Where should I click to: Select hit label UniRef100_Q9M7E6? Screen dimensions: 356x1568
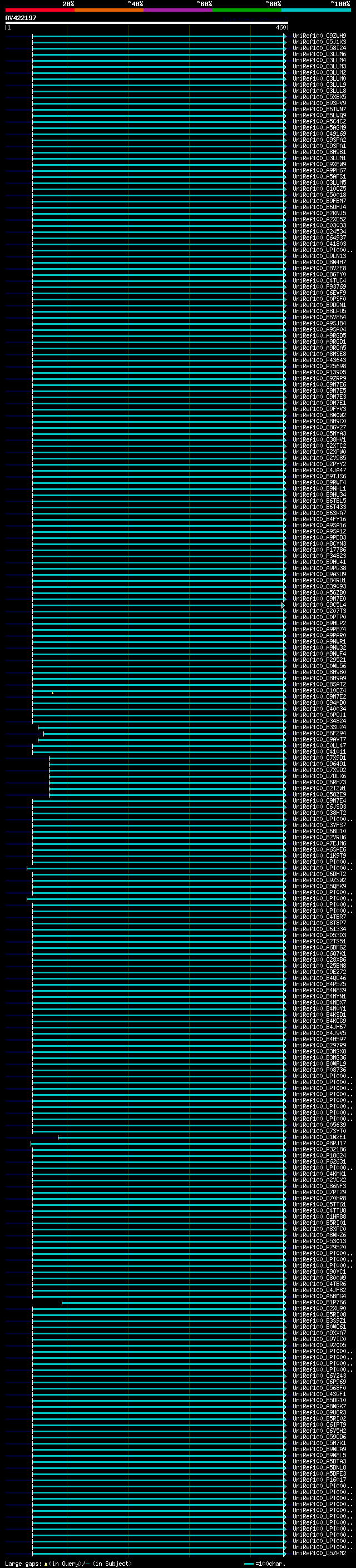click(x=319, y=385)
